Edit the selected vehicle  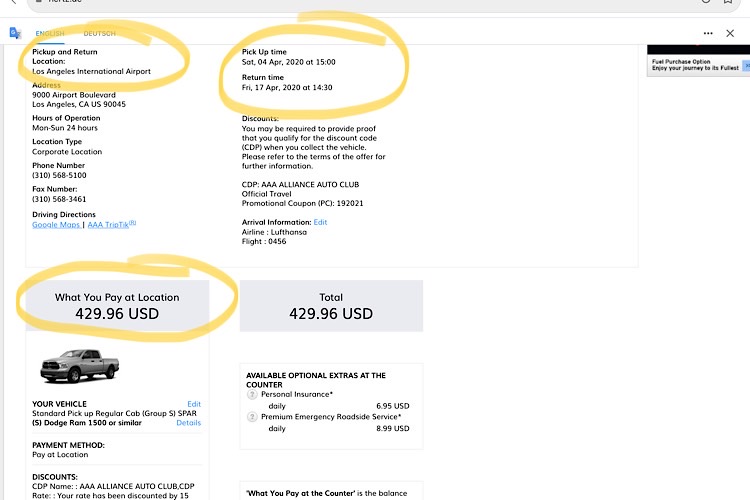[194, 404]
